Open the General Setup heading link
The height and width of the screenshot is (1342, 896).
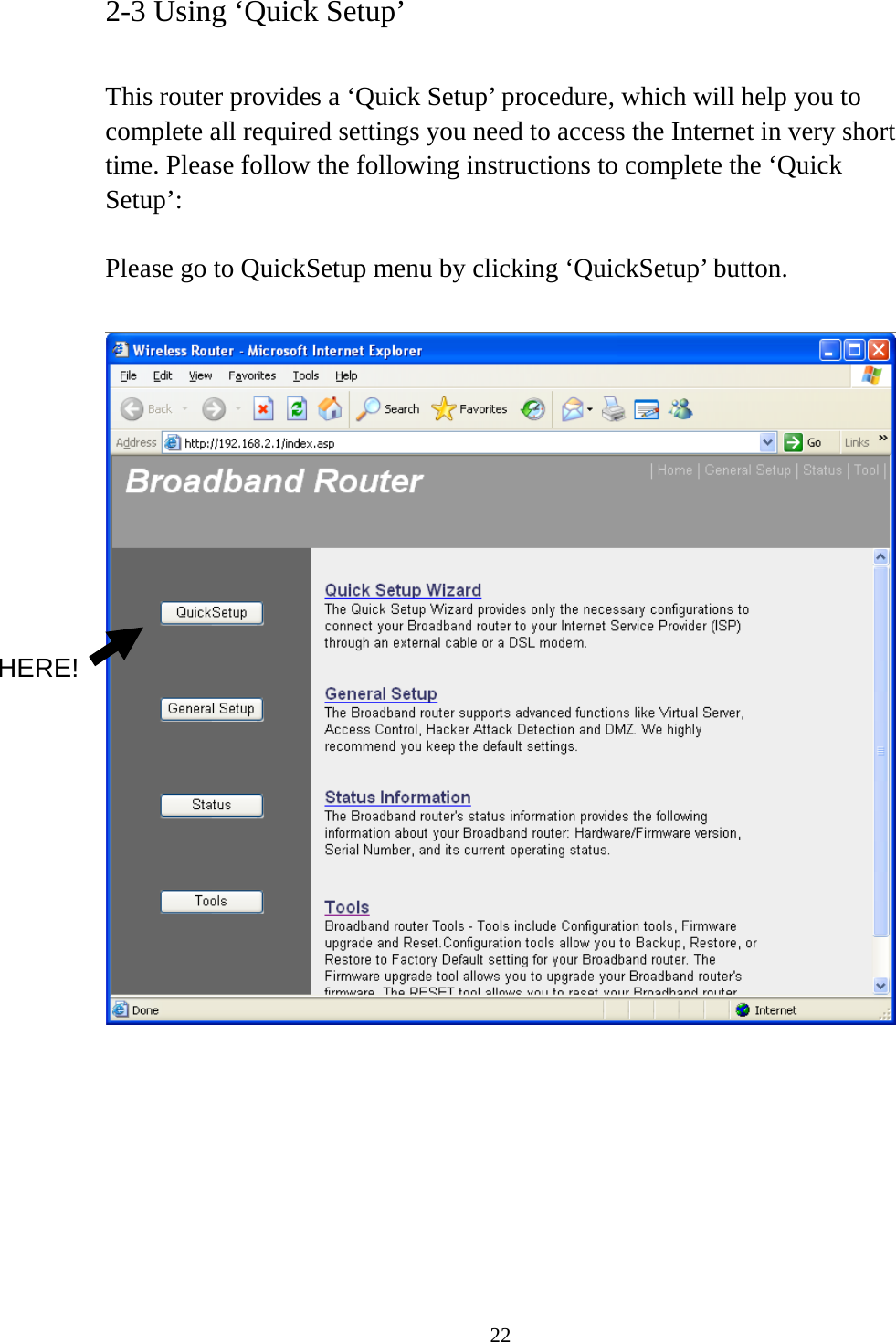(x=381, y=693)
